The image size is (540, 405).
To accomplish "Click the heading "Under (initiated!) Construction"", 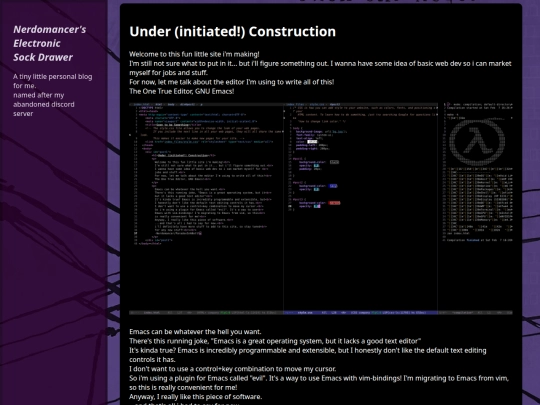I will tap(232, 31).
